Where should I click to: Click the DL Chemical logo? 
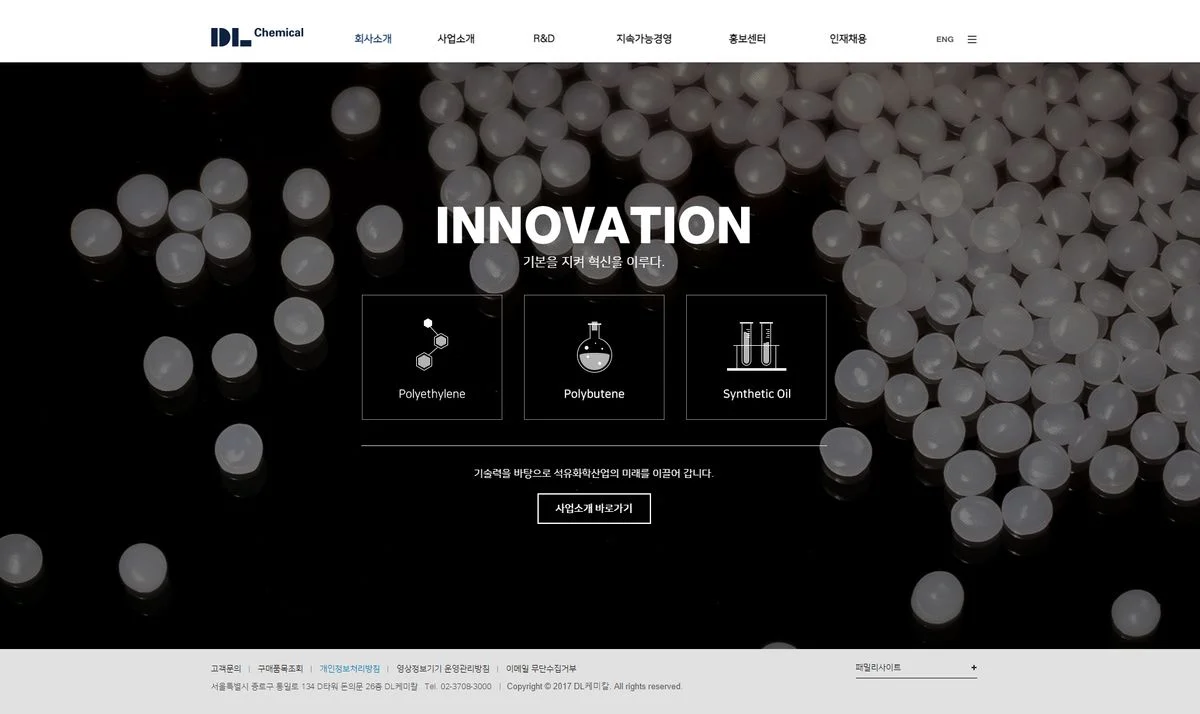pyautogui.click(x=257, y=37)
